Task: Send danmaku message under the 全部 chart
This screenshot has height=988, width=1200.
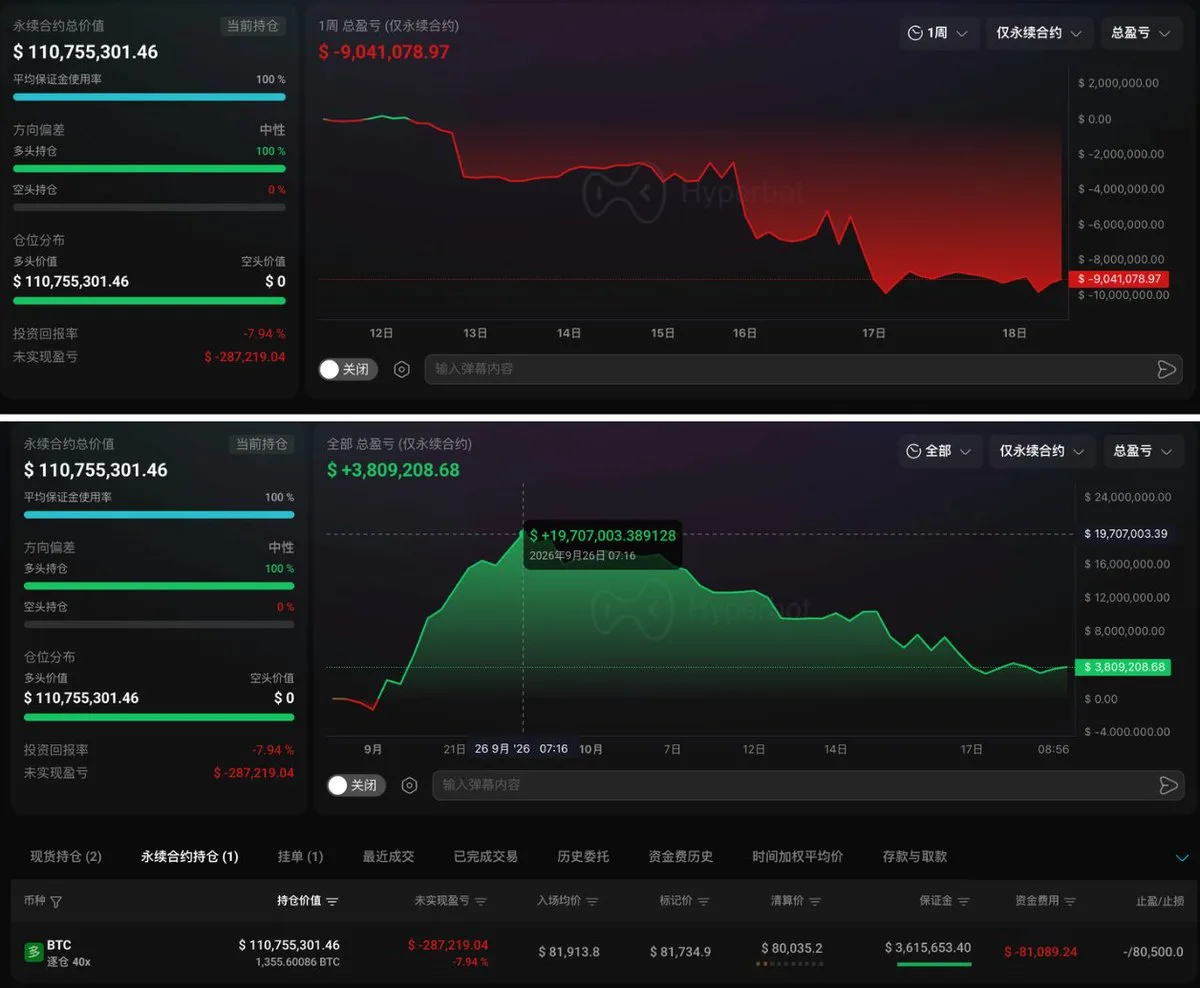Action: pos(1167,785)
